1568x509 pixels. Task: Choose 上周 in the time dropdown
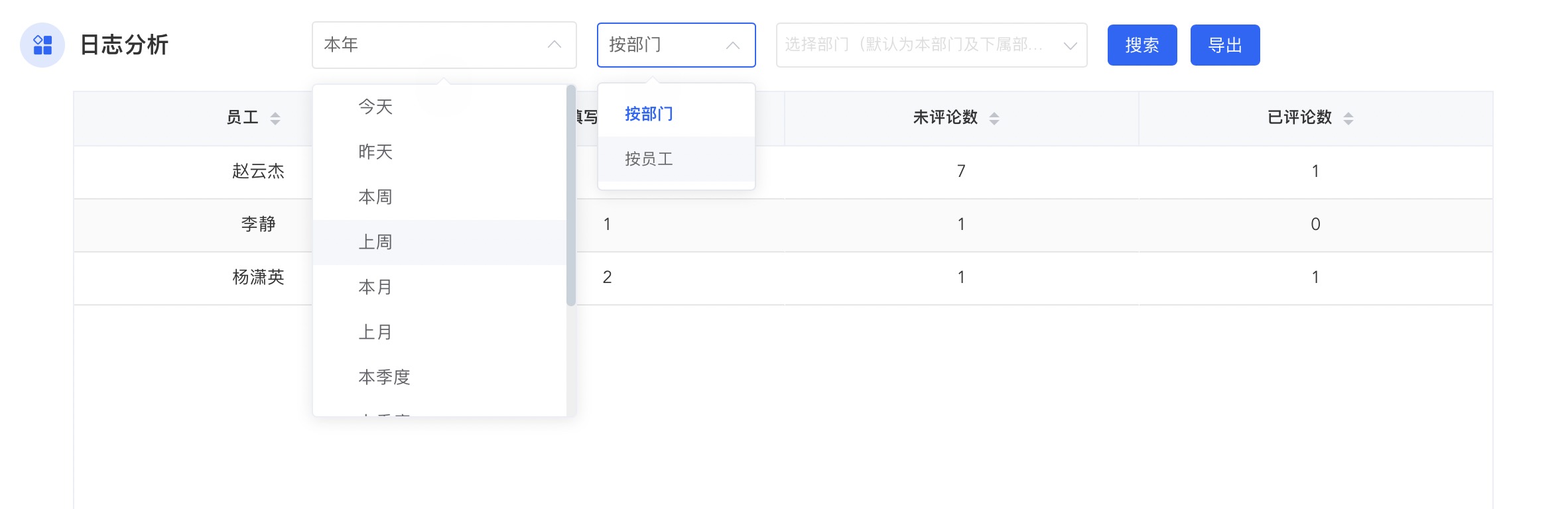(x=375, y=242)
